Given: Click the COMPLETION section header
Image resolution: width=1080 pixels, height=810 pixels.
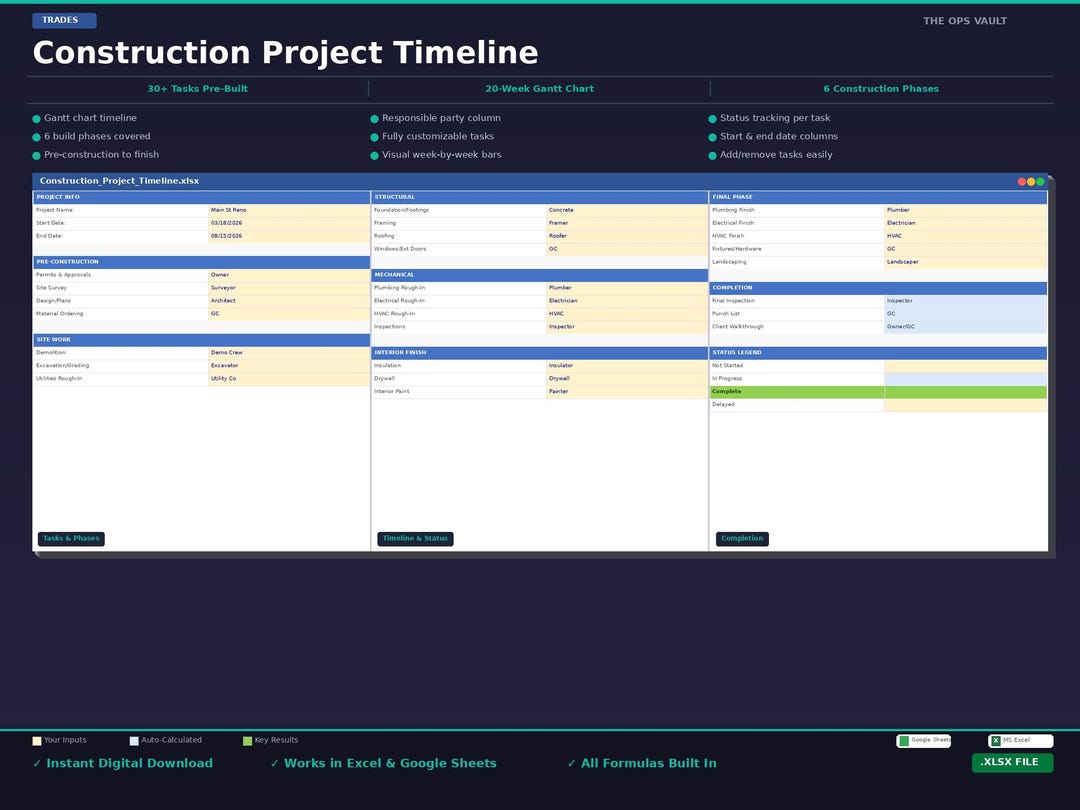Looking at the screenshot, I should pos(878,288).
